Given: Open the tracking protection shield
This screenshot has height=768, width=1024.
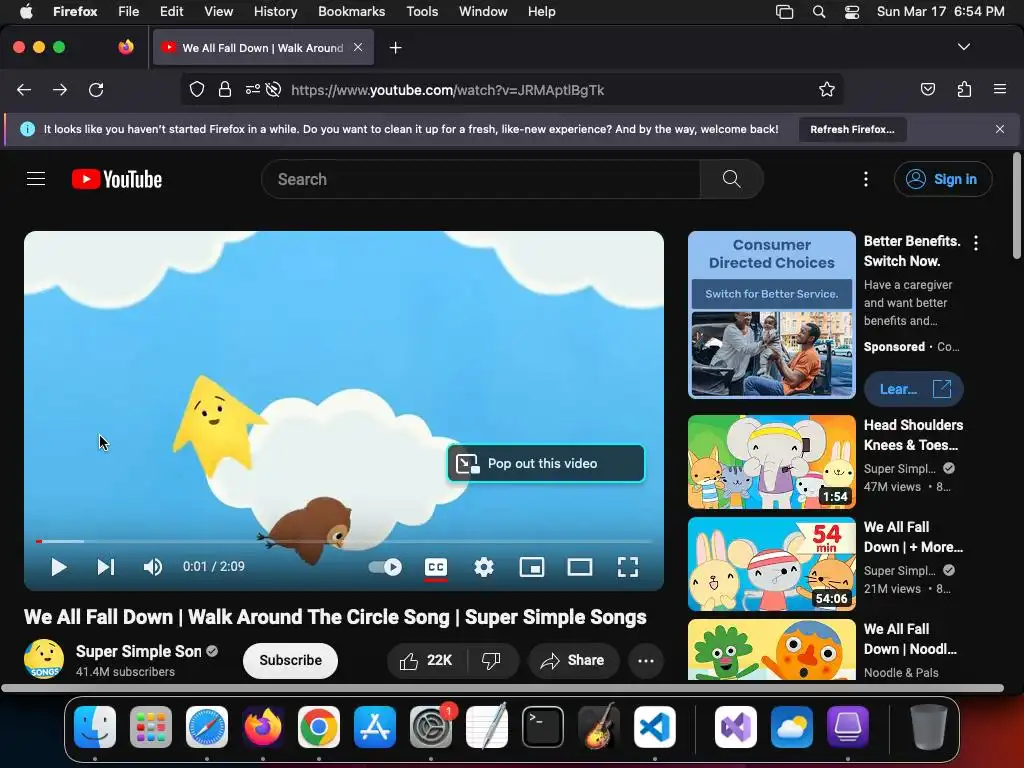Looking at the screenshot, I should point(197,89).
